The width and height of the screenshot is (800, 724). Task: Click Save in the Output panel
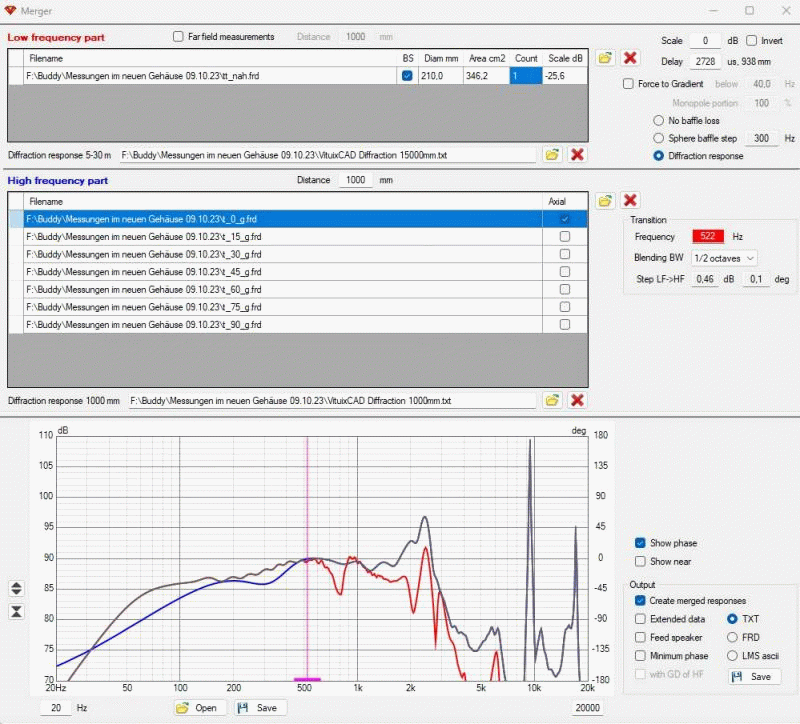753,677
